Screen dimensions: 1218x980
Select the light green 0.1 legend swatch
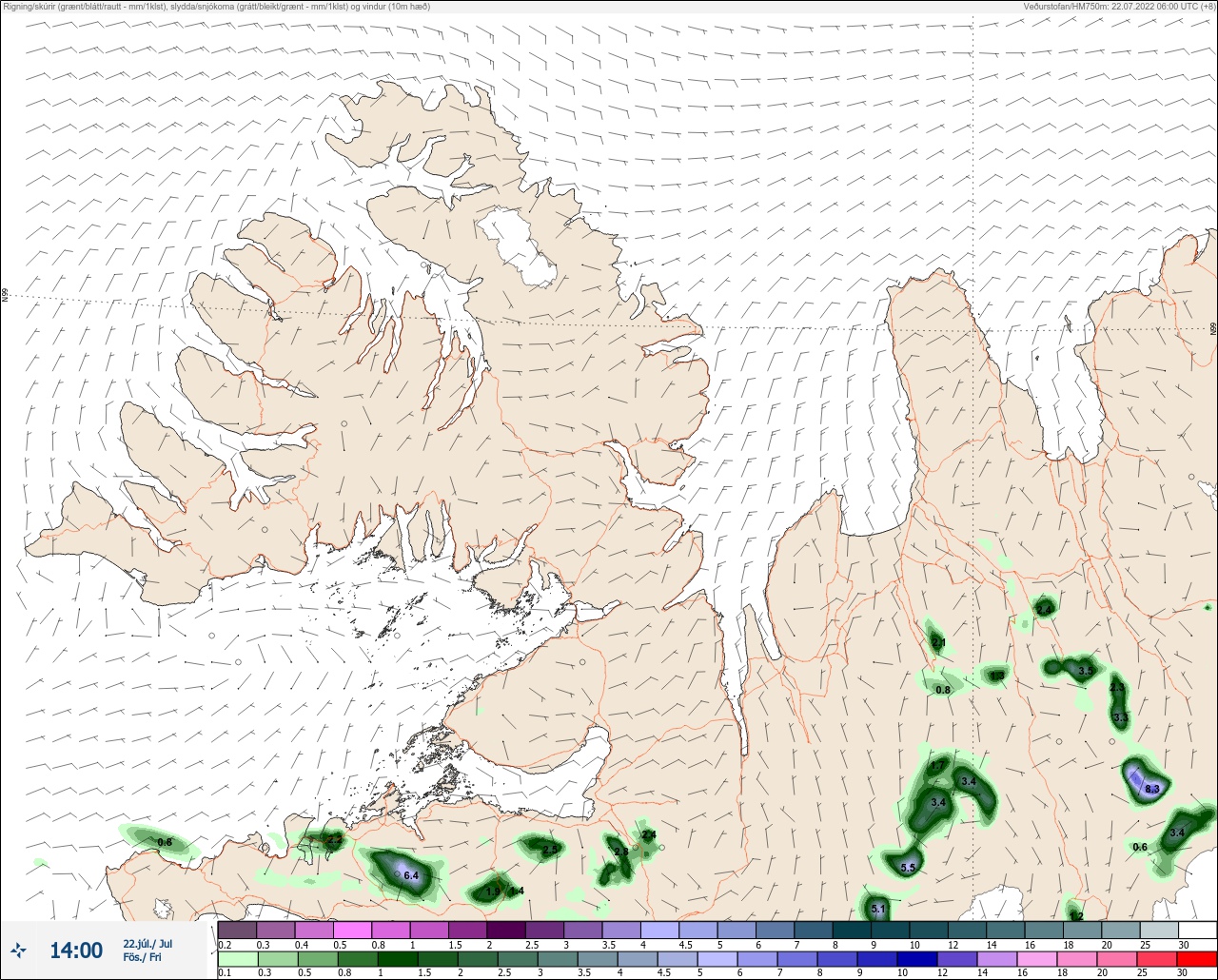point(237,959)
